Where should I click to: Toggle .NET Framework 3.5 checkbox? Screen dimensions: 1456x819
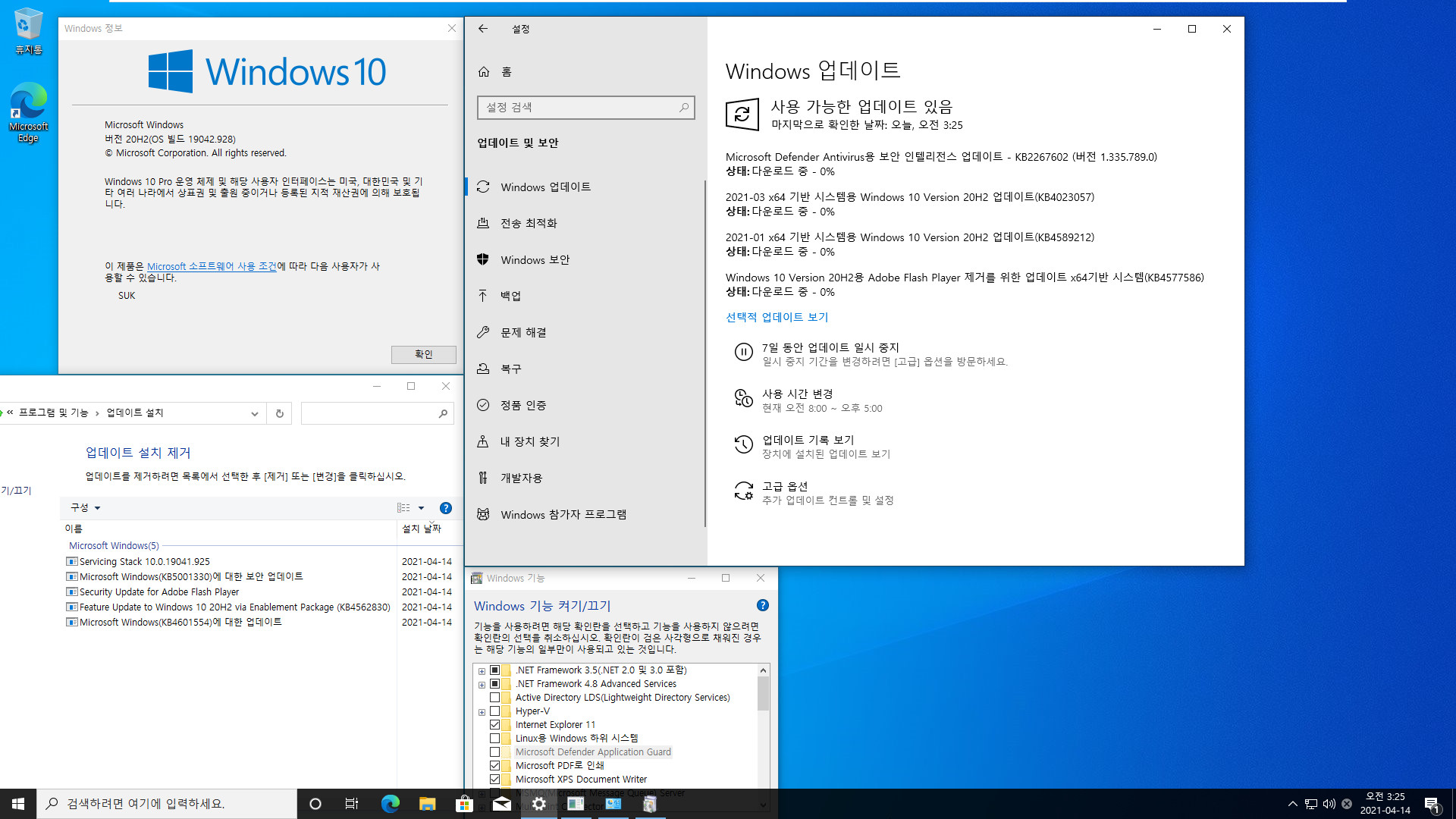coord(495,670)
